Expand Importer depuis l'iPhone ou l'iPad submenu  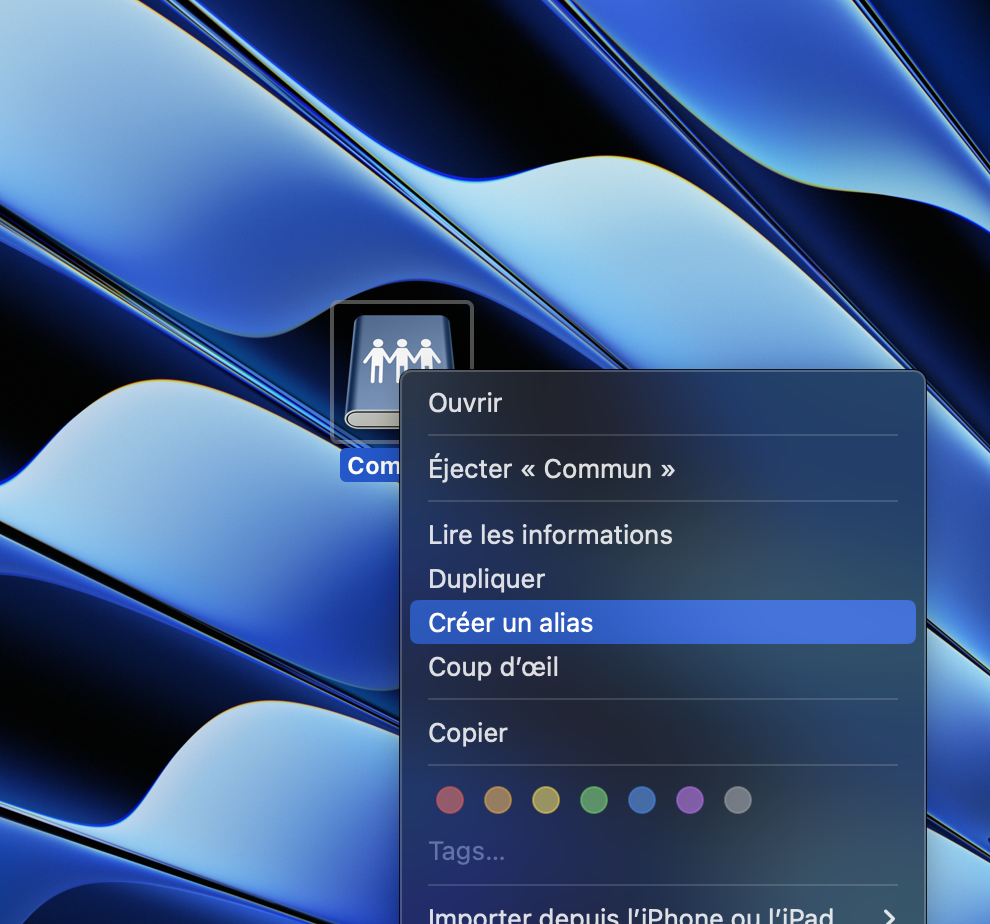(662, 915)
